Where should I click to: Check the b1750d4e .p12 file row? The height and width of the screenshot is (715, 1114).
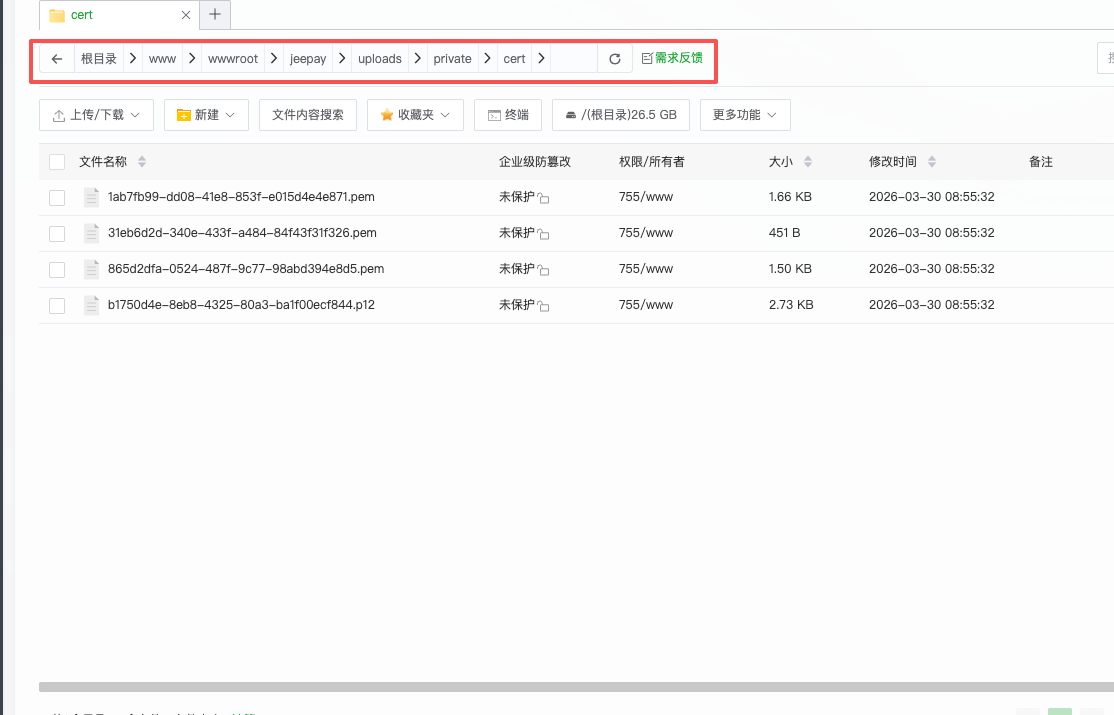click(x=57, y=306)
